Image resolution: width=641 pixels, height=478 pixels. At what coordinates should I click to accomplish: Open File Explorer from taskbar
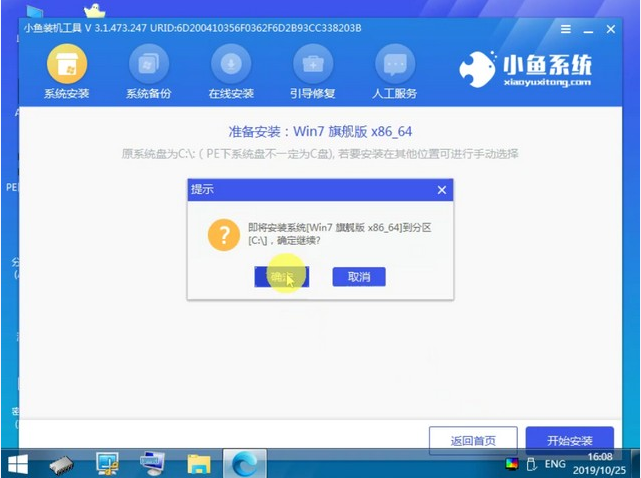pos(199,465)
